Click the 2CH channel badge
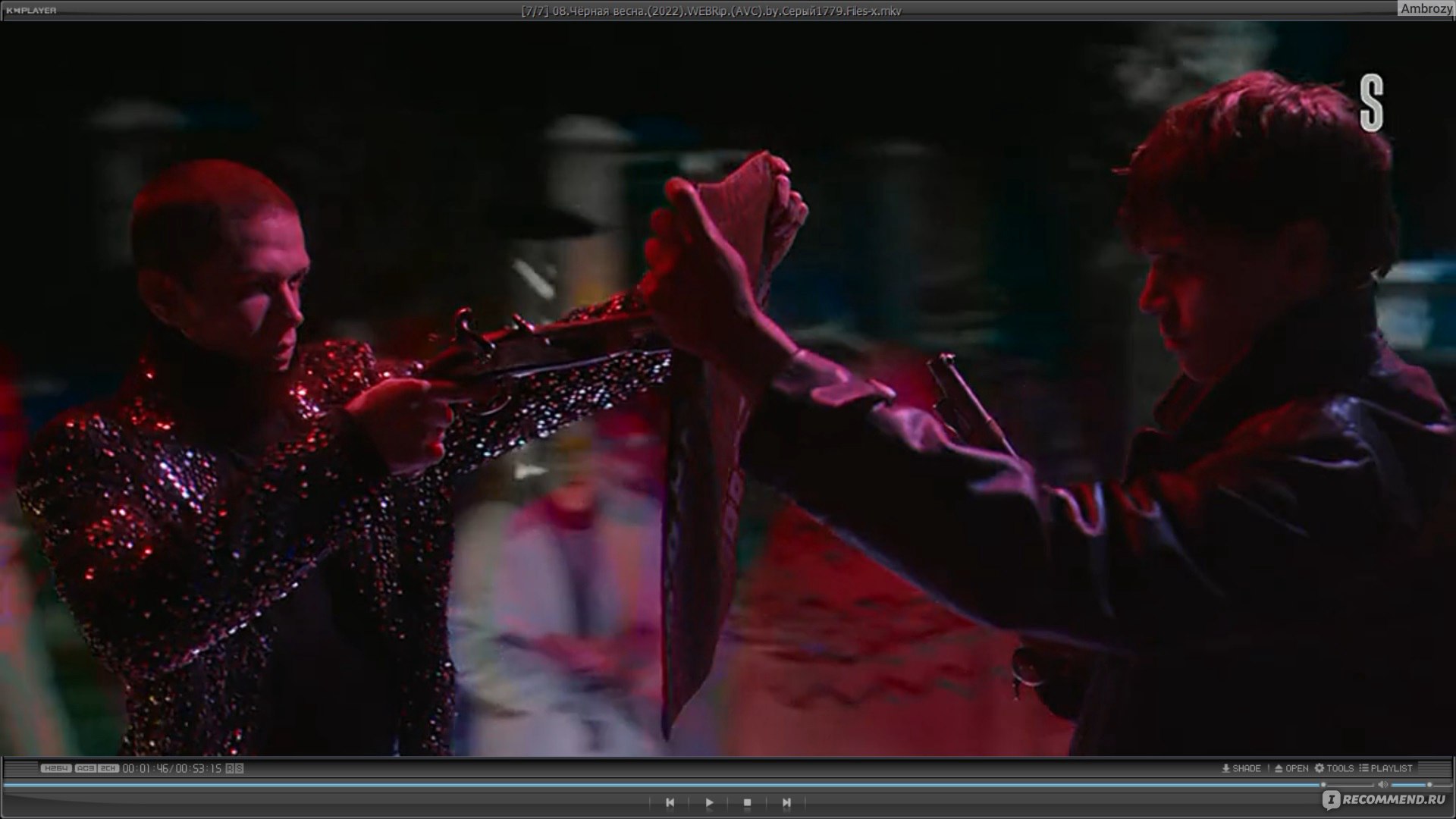The height and width of the screenshot is (819, 1456). click(x=108, y=768)
